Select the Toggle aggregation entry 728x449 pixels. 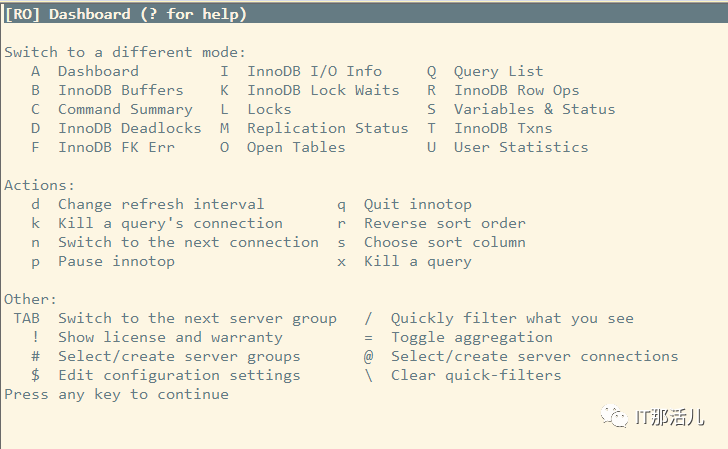tap(472, 338)
